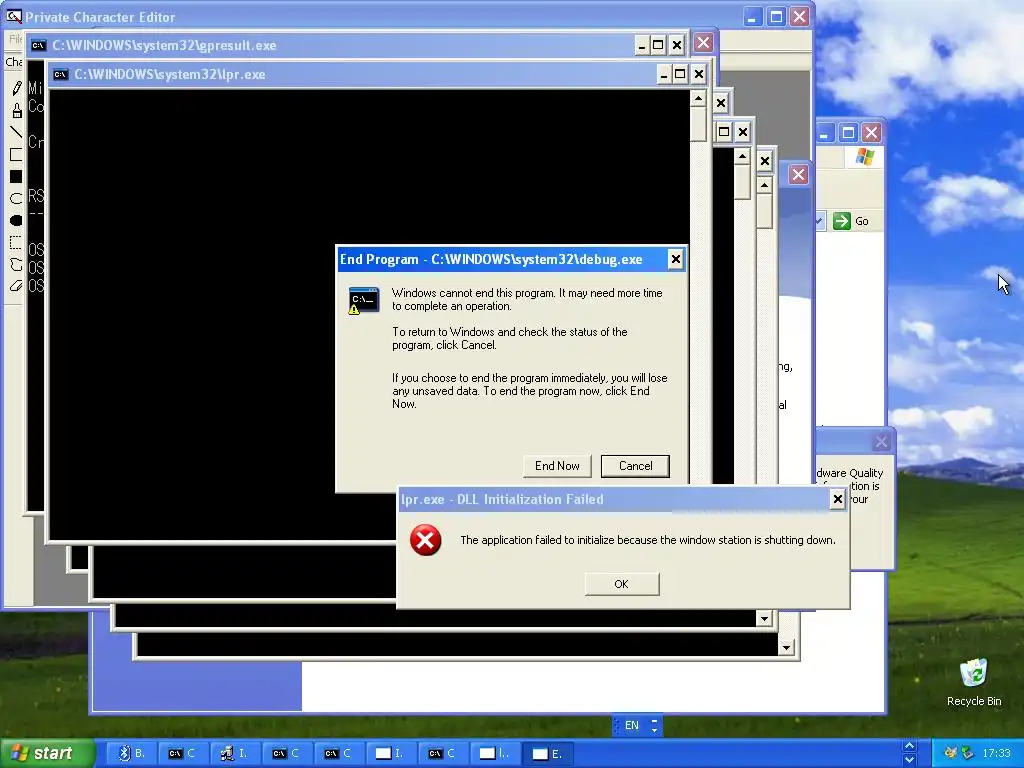Image resolution: width=1024 pixels, height=768 pixels.
Task: Click the Bluetooth "B." taskbar button
Action: (132, 754)
